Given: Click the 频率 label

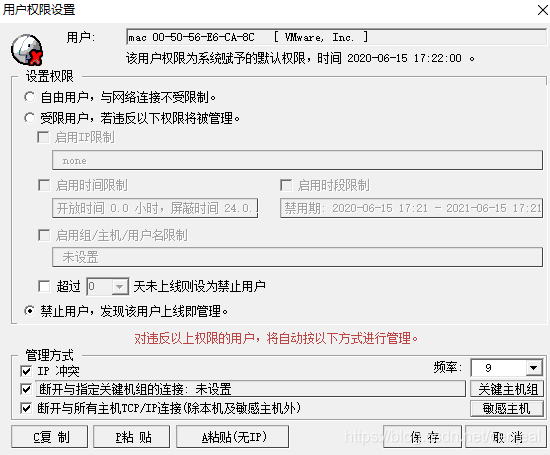Looking at the screenshot, I should click(x=448, y=367).
